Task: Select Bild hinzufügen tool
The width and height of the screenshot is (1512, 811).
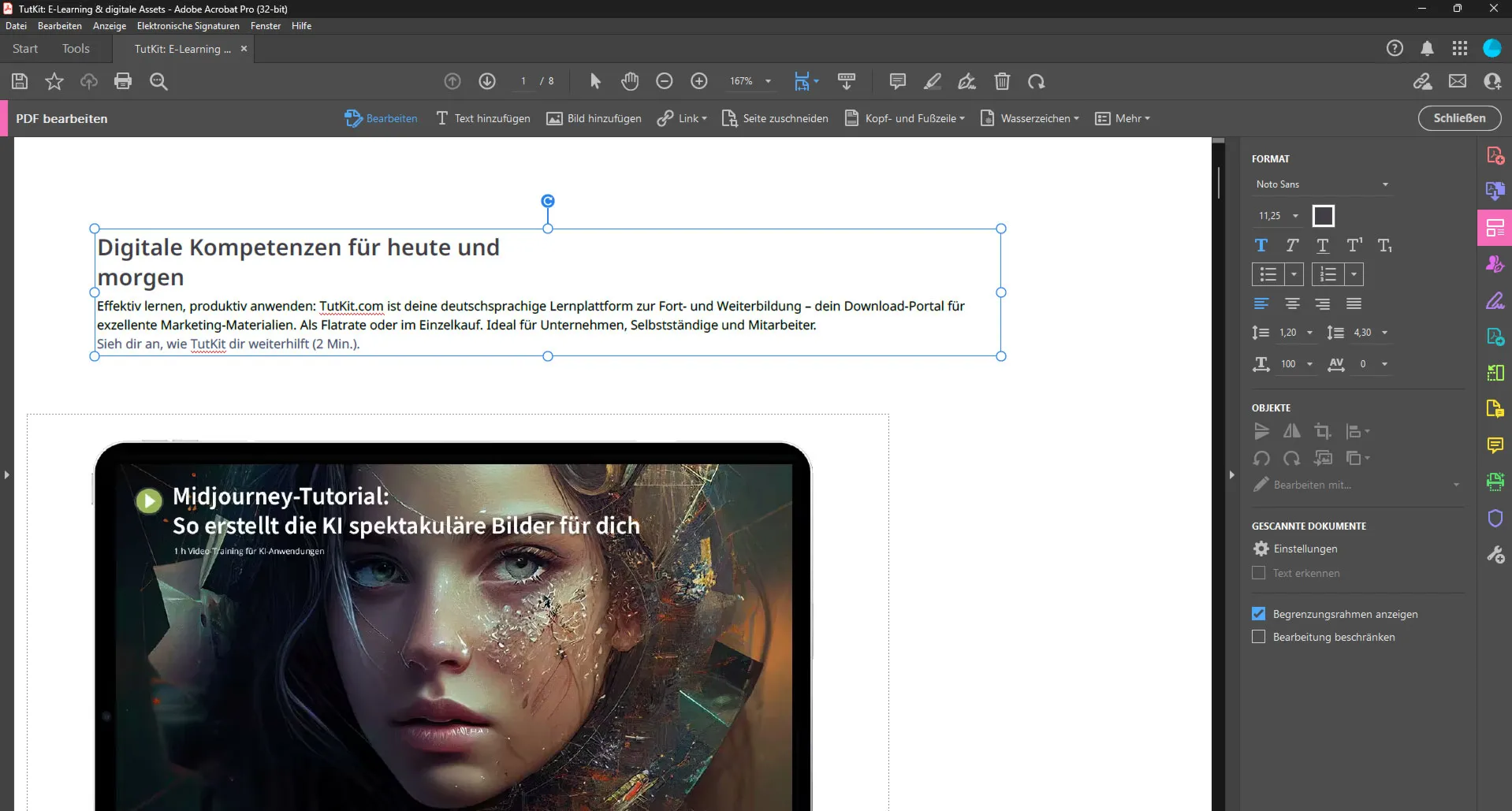Action: point(594,118)
